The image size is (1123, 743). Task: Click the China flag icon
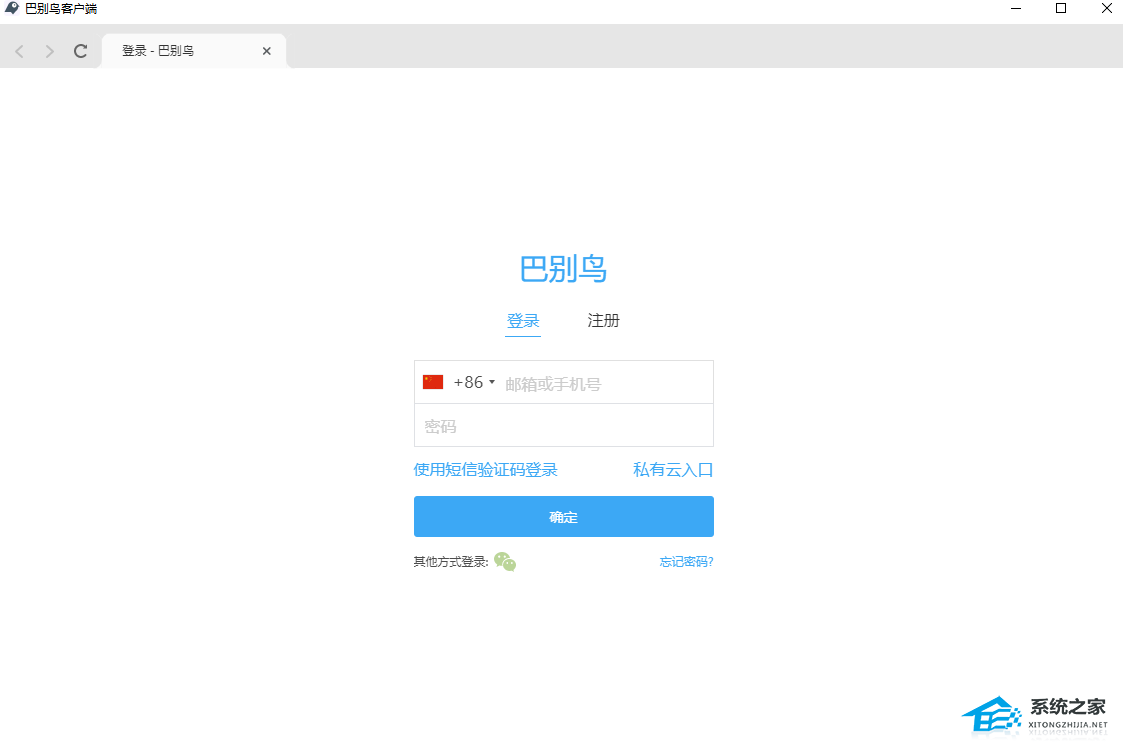pos(433,382)
